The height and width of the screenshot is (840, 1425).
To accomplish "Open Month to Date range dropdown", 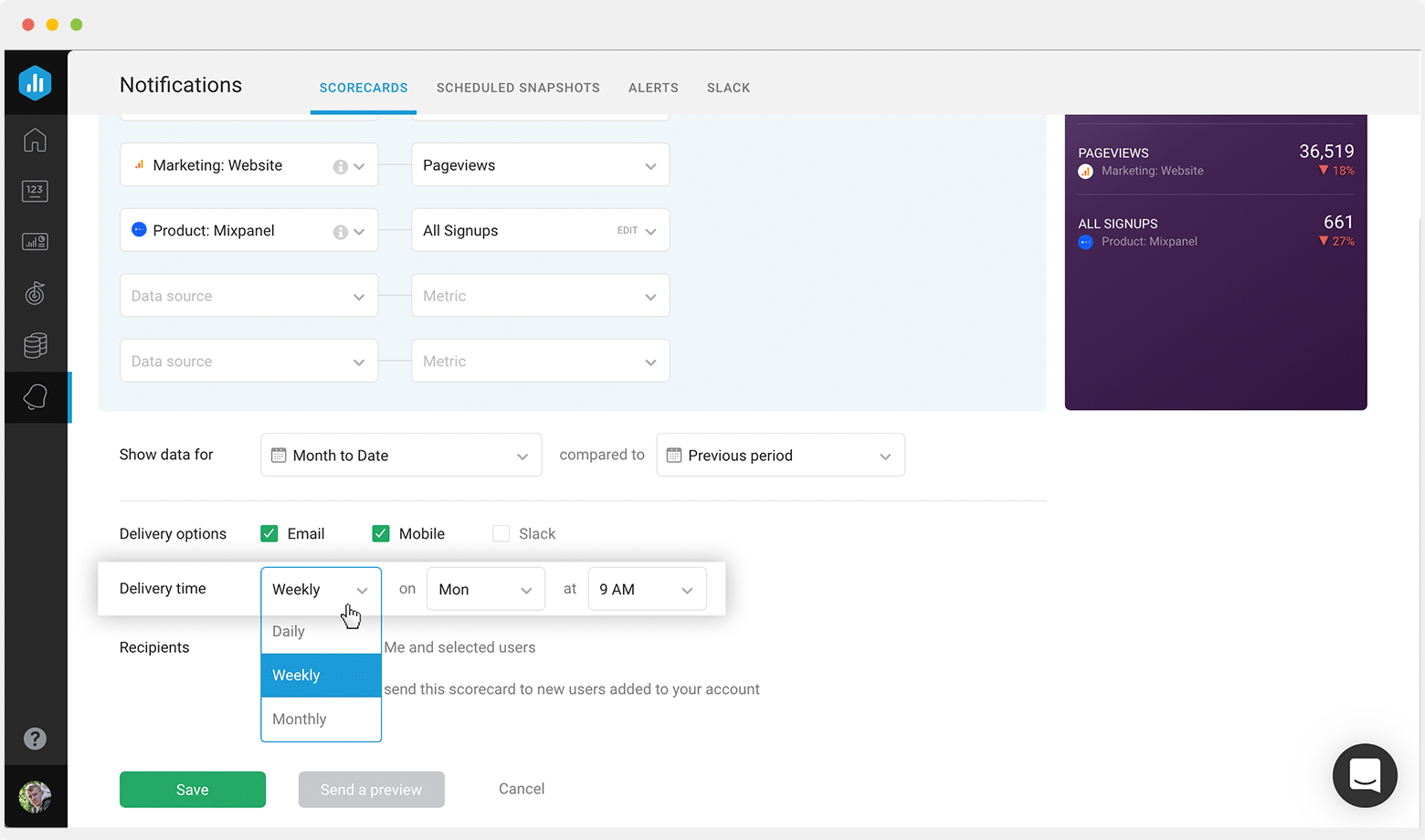I will pos(401,455).
